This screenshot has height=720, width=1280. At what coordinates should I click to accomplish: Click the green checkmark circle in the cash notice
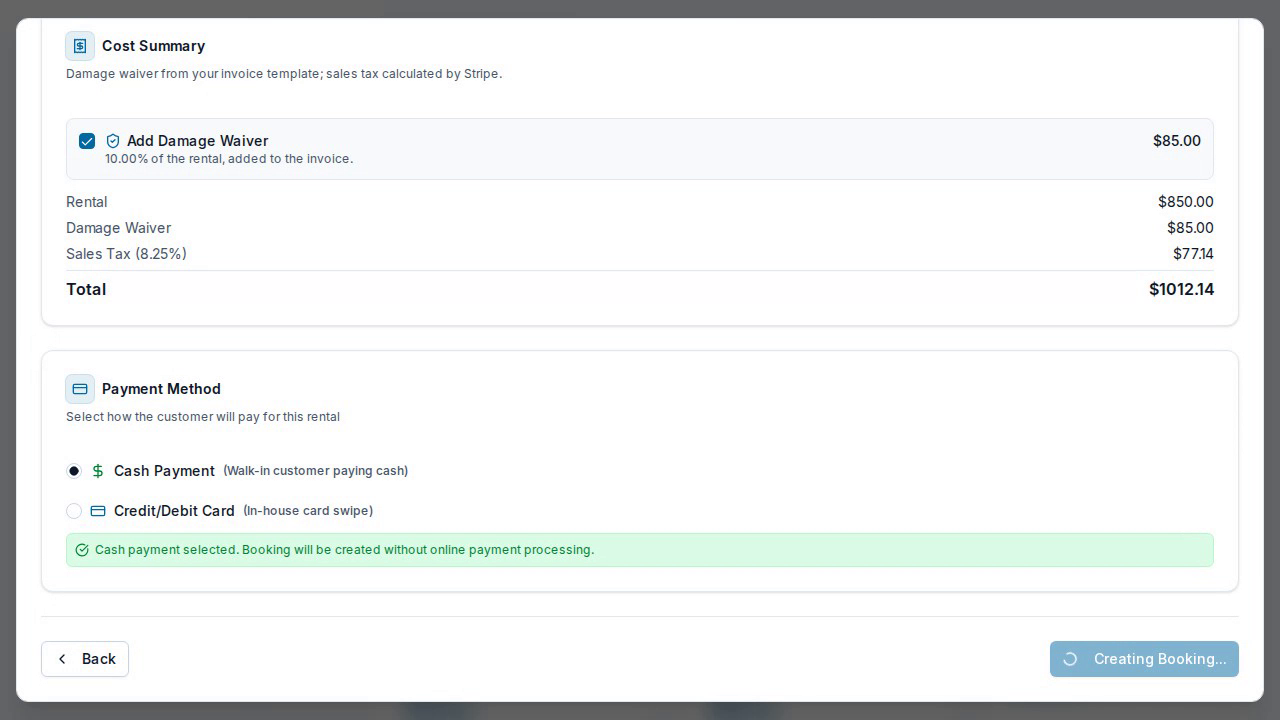pos(82,550)
